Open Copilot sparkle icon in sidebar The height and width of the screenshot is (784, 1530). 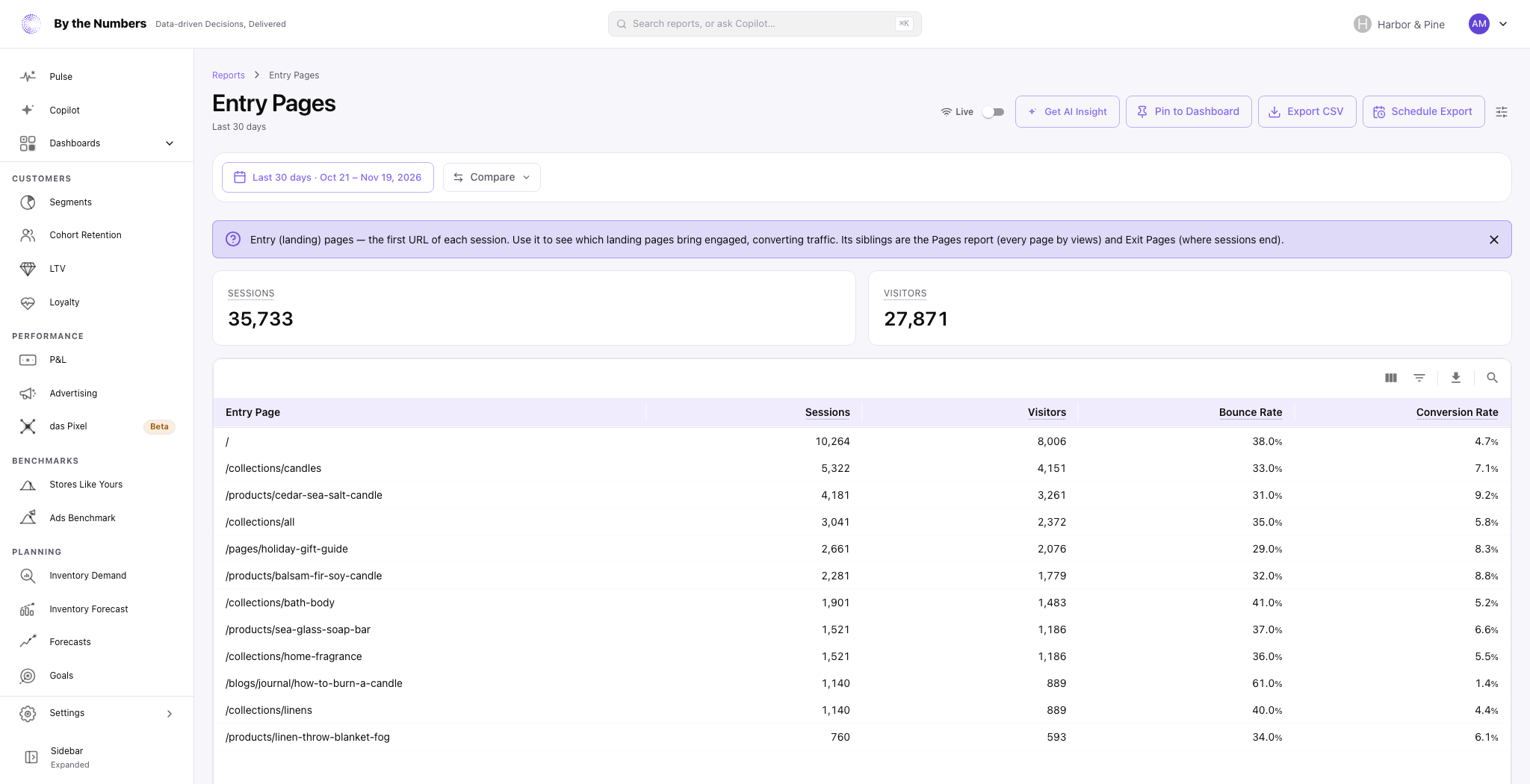coord(28,110)
